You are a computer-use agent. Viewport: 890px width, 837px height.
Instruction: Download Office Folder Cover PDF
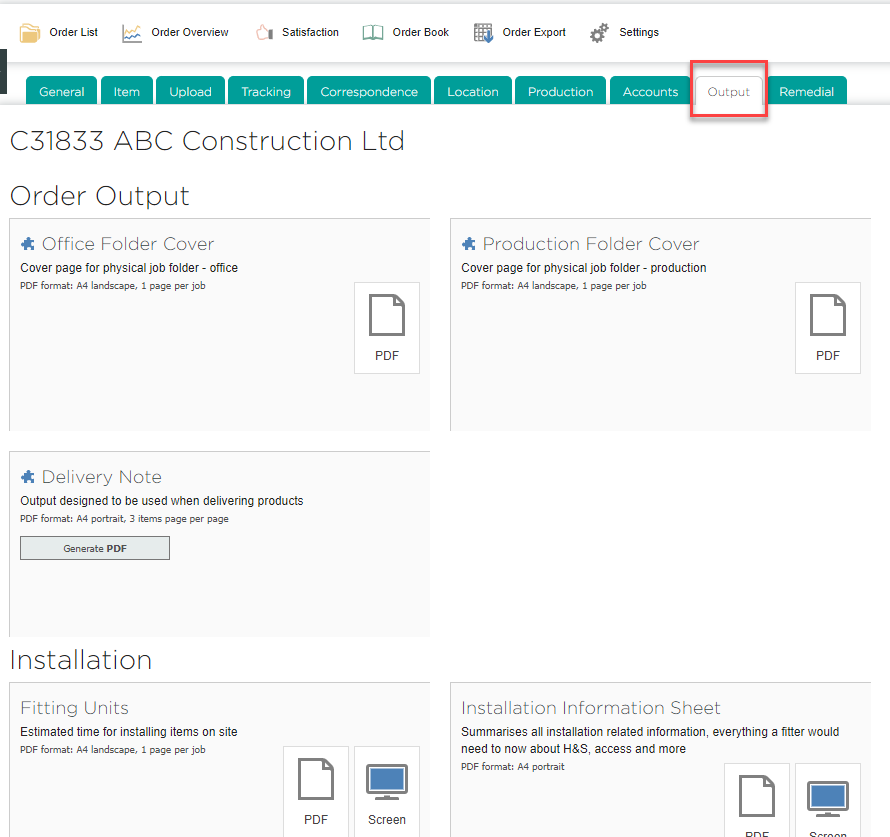pos(387,328)
